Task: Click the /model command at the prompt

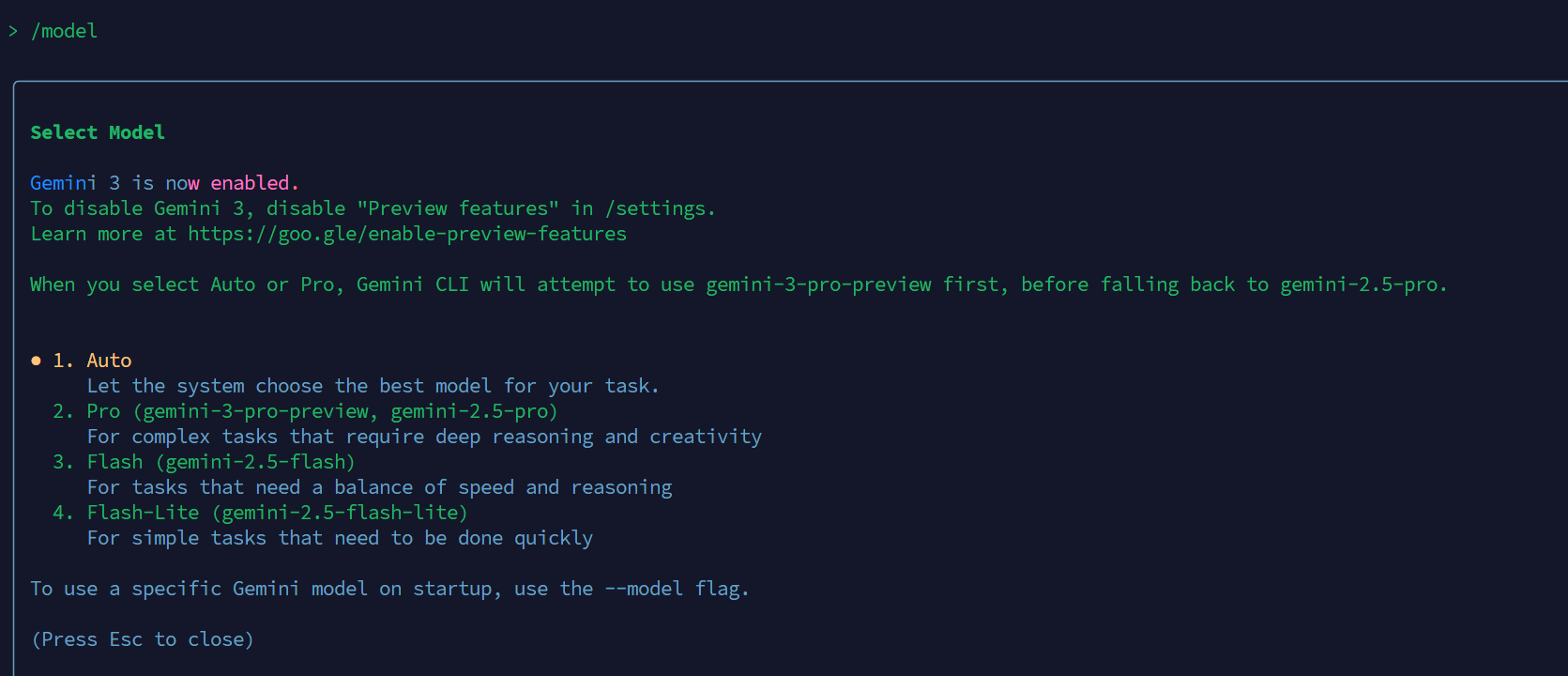Action: click(x=64, y=31)
